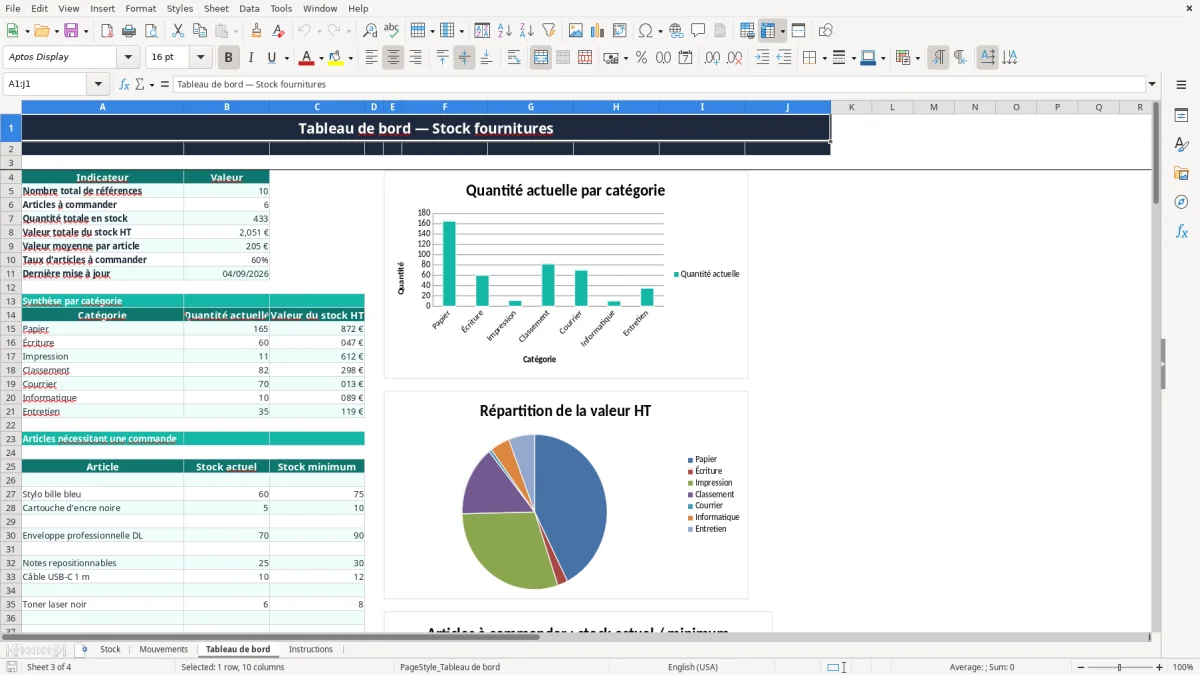Insert a comment bubble
Viewport: 1200px width, 675px height.
699,31
